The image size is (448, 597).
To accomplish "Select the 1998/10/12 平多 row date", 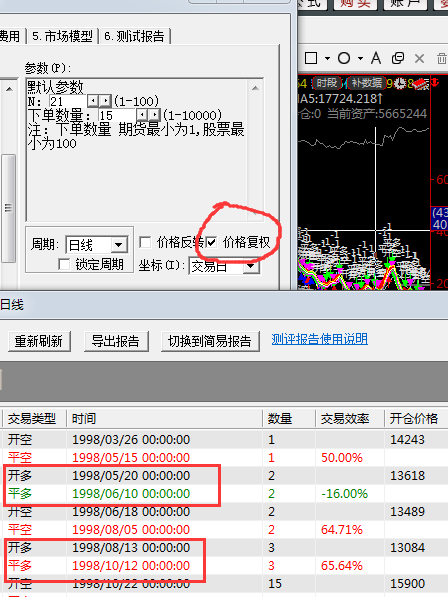I will (131, 565).
